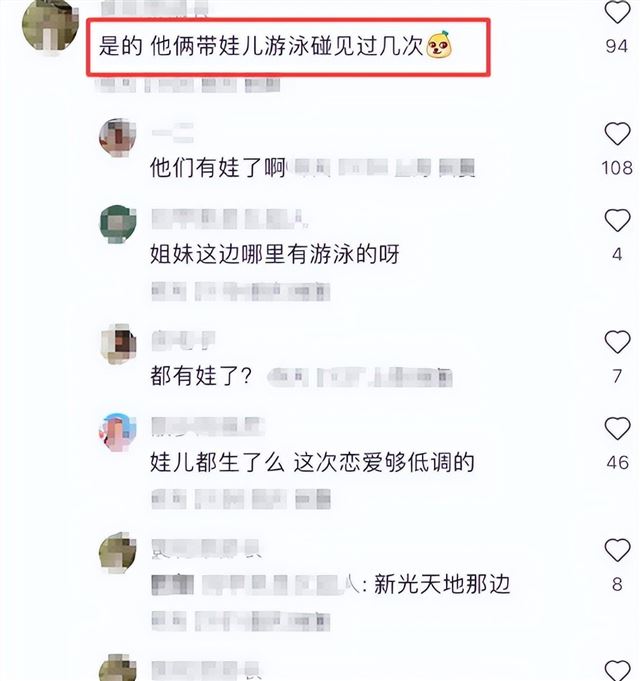Open blue avatar beside '娃儿都生了么' comment
The image size is (640, 681).
(x=118, y=432)
